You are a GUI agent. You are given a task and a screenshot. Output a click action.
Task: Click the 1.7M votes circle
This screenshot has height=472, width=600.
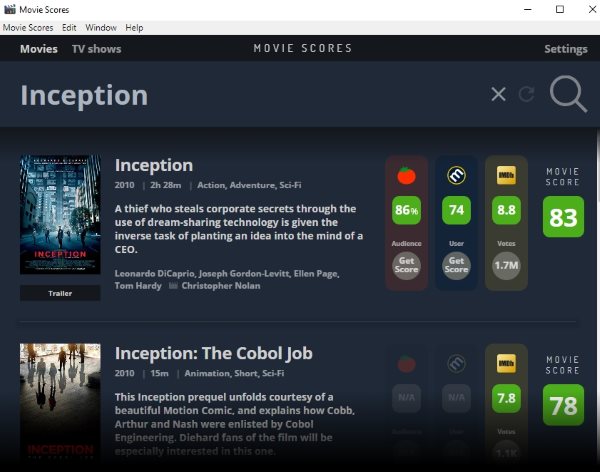[x=506, y=265]
